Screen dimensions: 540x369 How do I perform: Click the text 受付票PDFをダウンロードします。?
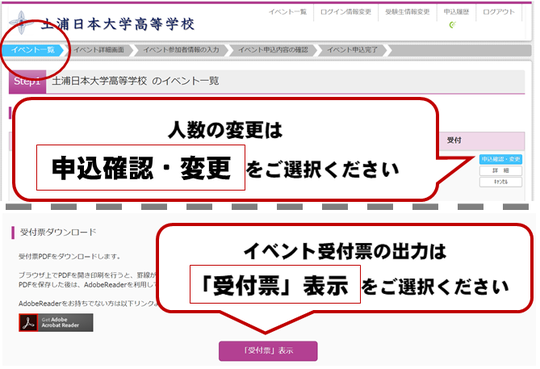point(70,256)
